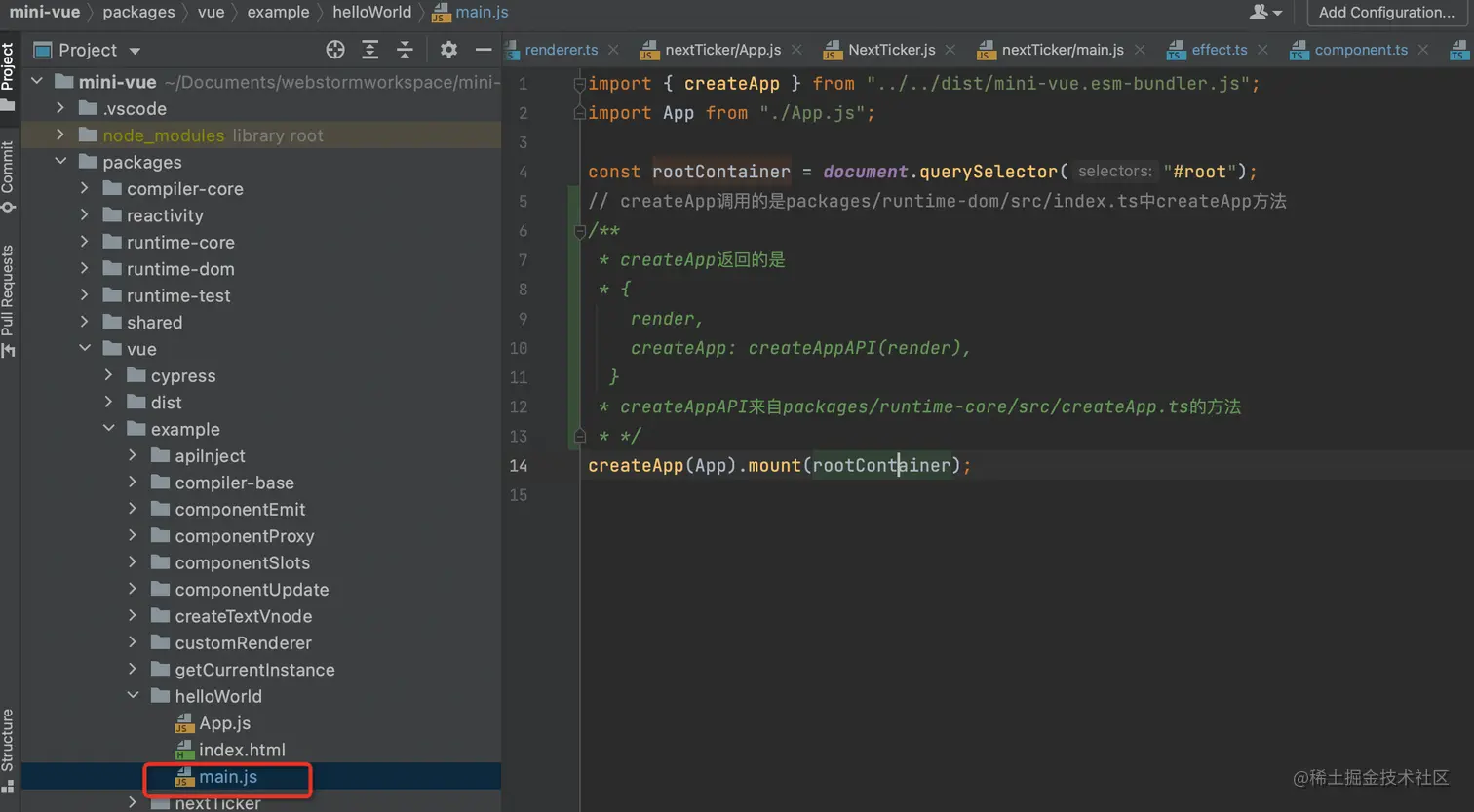The height and width of the screenshot is (812, 1474).
Task: Select the mini-vue project root row
Action: point(261,82)
